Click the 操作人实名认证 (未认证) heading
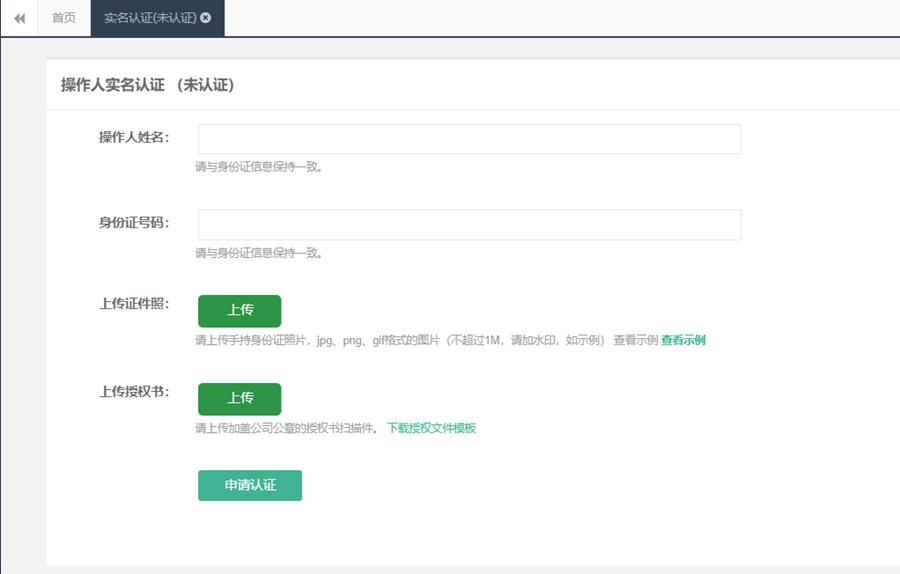The image size is (900, 574). pyautogui.click(x=148, y=85)
